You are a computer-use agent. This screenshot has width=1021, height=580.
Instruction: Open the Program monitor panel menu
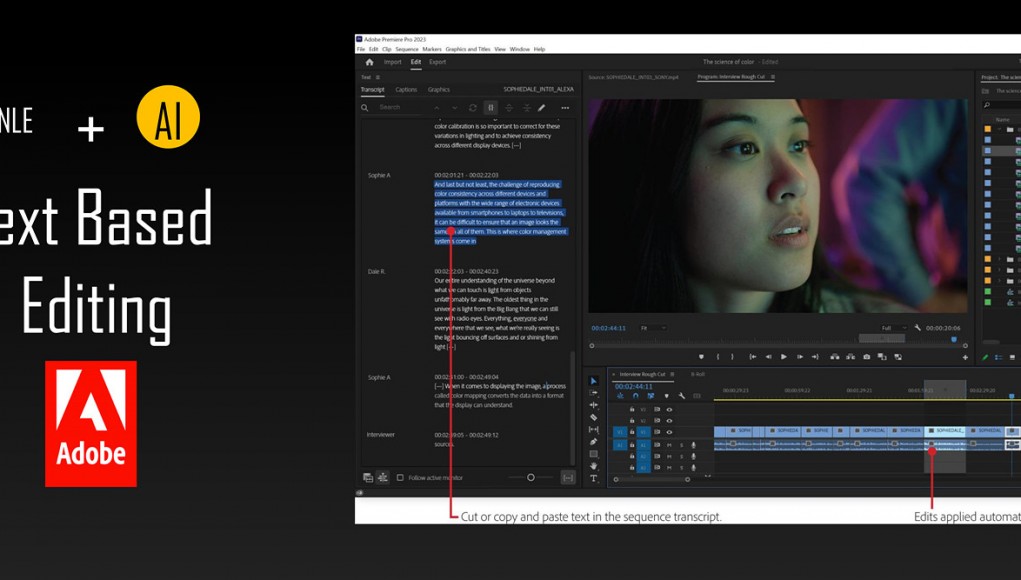tap(773, 77)
